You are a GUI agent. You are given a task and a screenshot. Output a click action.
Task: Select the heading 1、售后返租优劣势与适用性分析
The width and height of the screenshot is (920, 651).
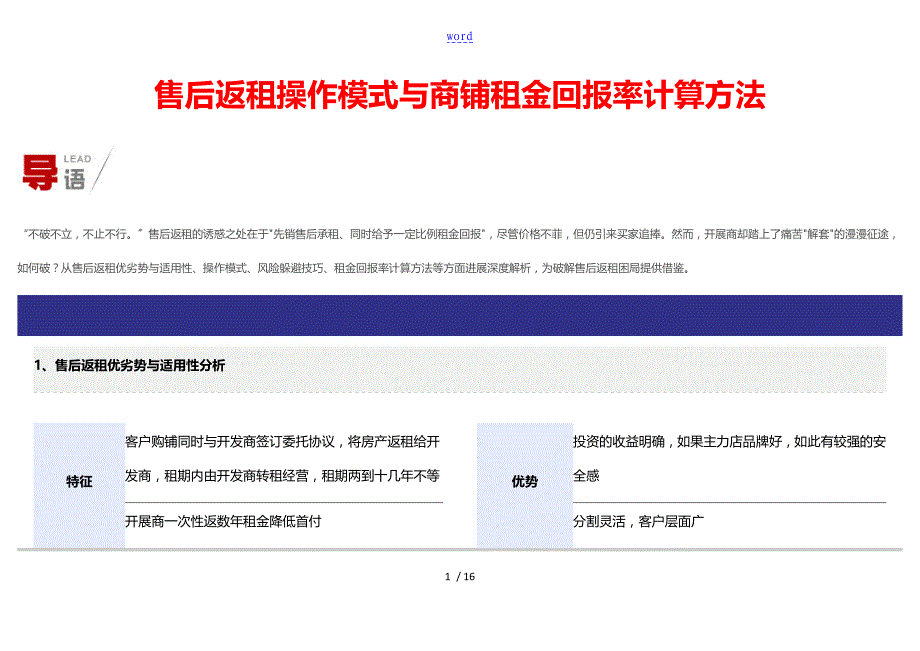tap(130, 366)
